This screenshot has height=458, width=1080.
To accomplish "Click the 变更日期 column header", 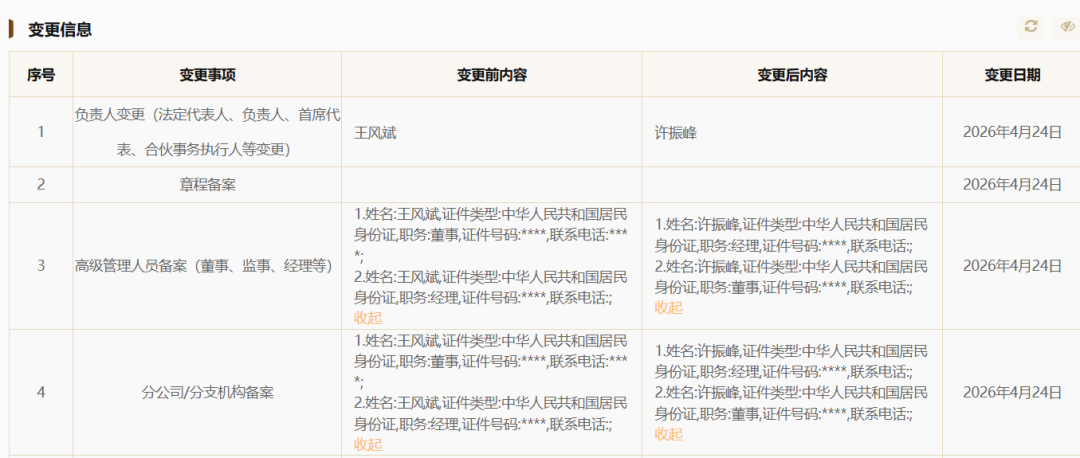I will pos(1011,75).
